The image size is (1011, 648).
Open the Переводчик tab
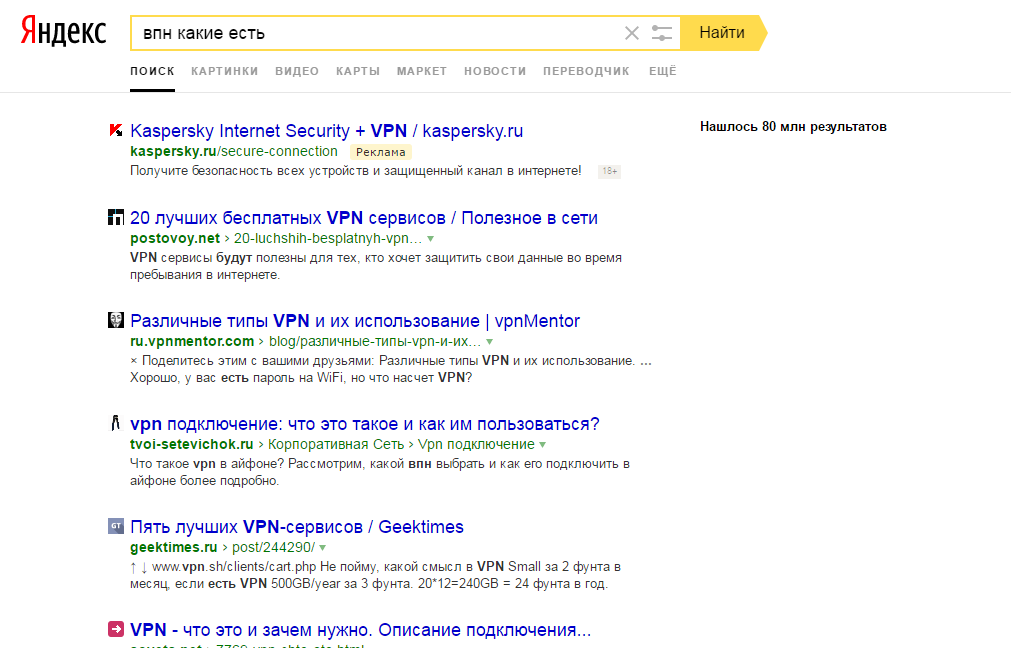[586, 71]
